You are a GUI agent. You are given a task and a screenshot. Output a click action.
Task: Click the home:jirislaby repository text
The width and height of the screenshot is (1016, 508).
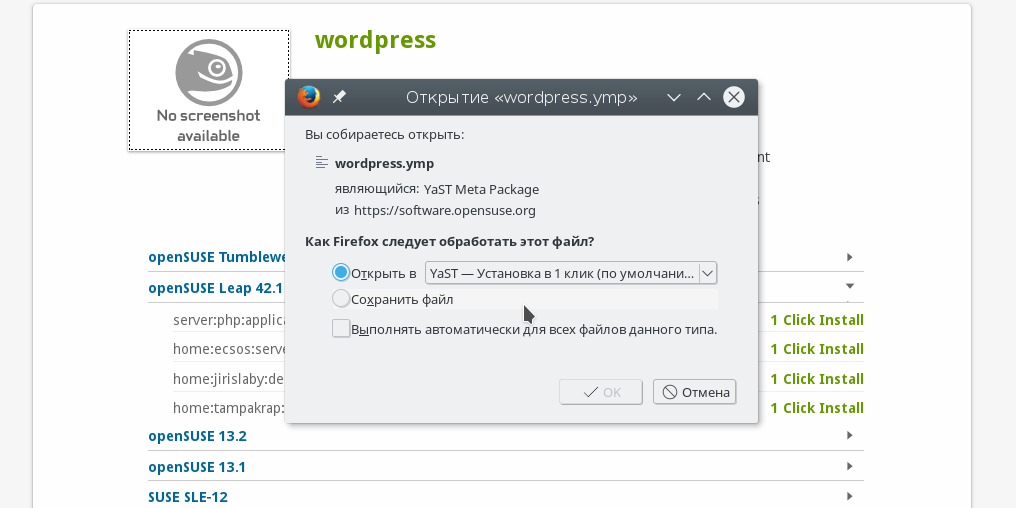point(229,379)
